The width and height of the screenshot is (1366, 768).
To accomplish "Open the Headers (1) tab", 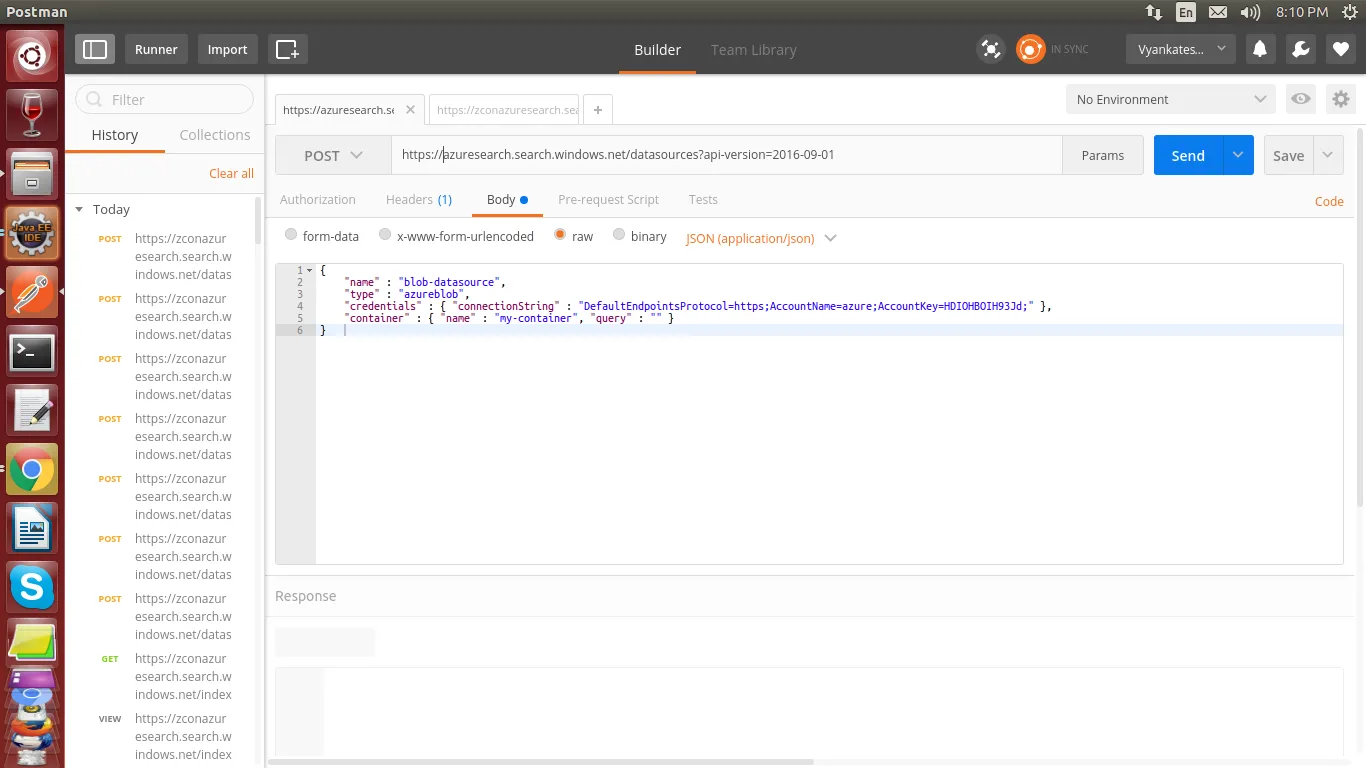I will point(419,199).
